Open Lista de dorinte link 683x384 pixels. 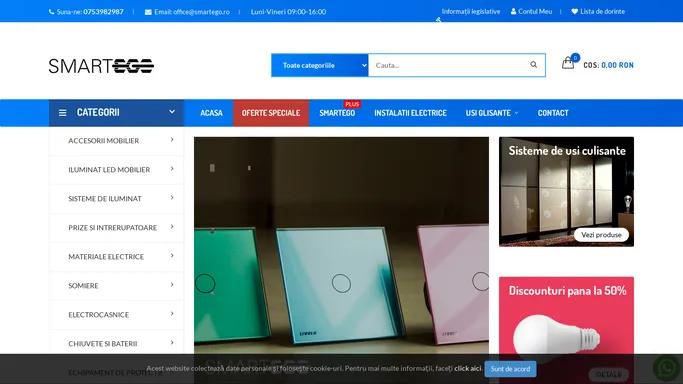coord(602,11)
